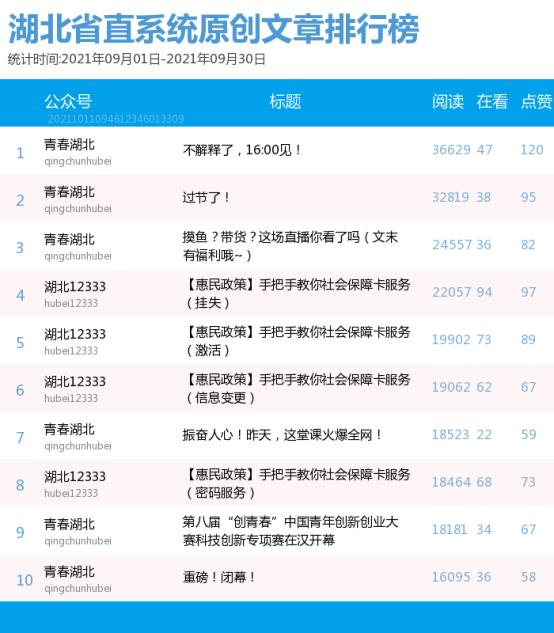554x633 pixels.
Task: Open 社会保障卡服务（激活）article
Action: [297, 341]
